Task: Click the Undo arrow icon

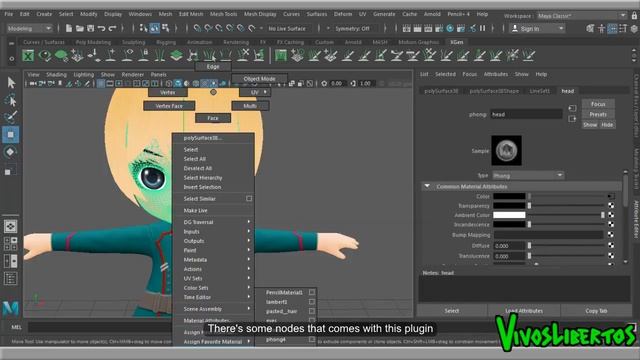Action: pyautogui.click(x=101, y=29)
